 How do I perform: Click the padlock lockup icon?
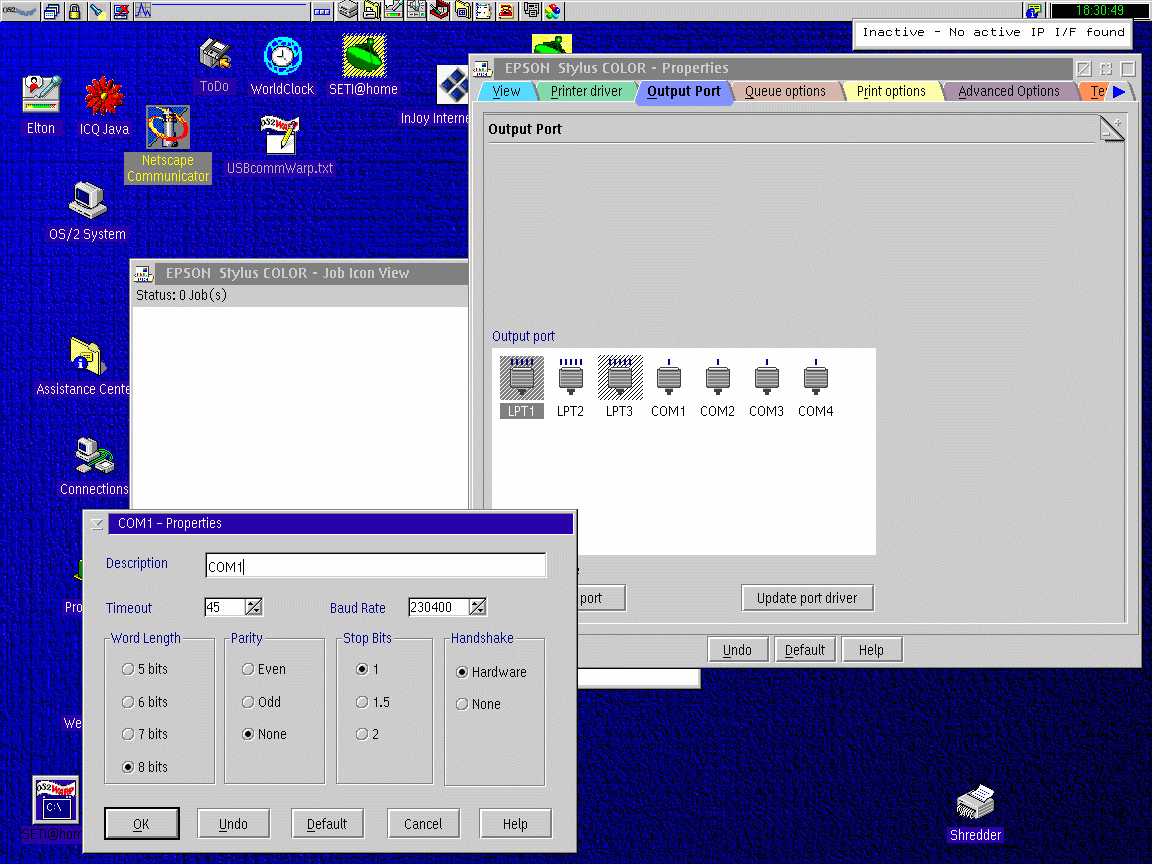point(74,10)
